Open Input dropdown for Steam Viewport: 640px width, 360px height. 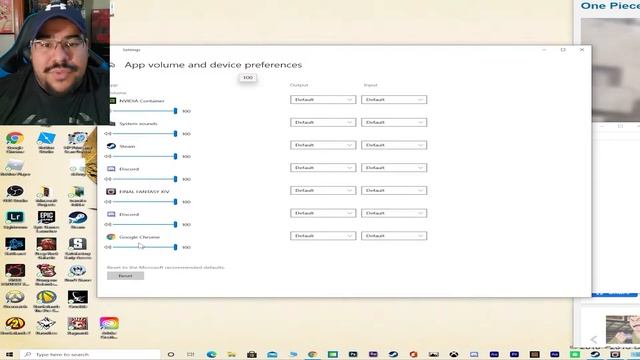[394, 145]
